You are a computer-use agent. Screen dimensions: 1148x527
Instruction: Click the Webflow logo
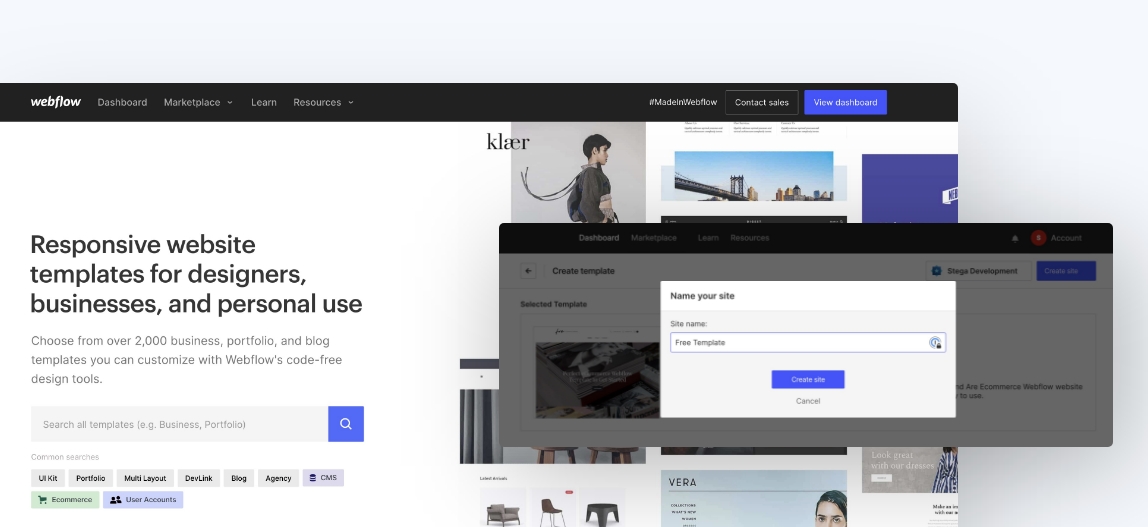(x=56, y=102)
